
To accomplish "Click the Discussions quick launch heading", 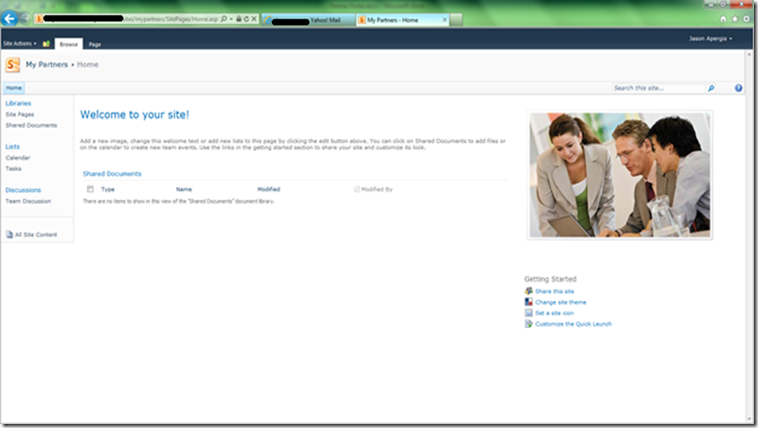I will (23, 190).
